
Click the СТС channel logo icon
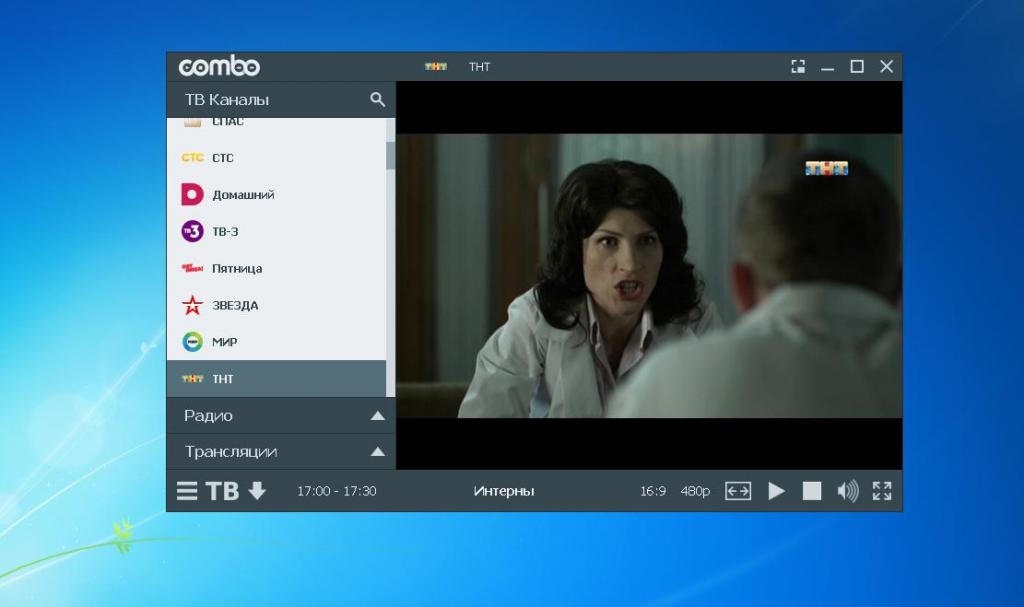pos(192,157)
